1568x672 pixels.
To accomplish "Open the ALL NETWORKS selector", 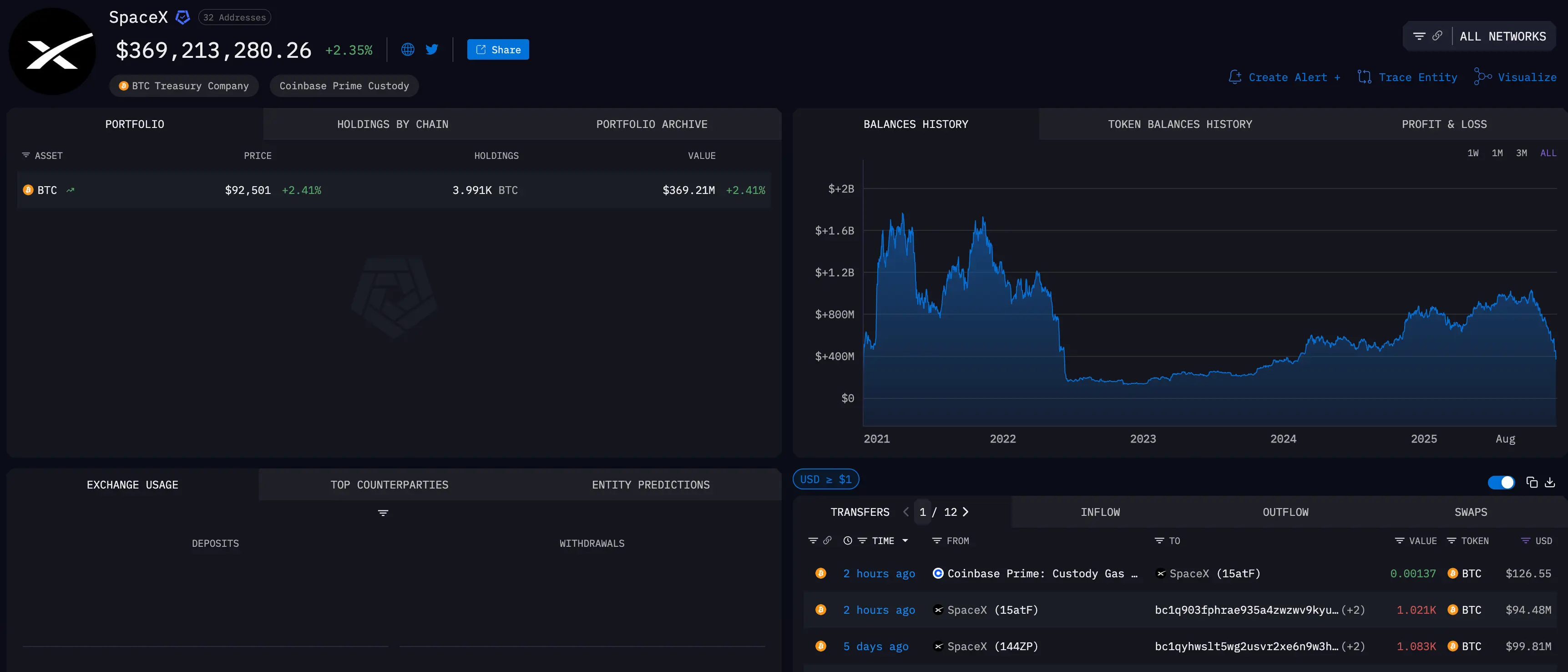I will tap(1502, 36).
